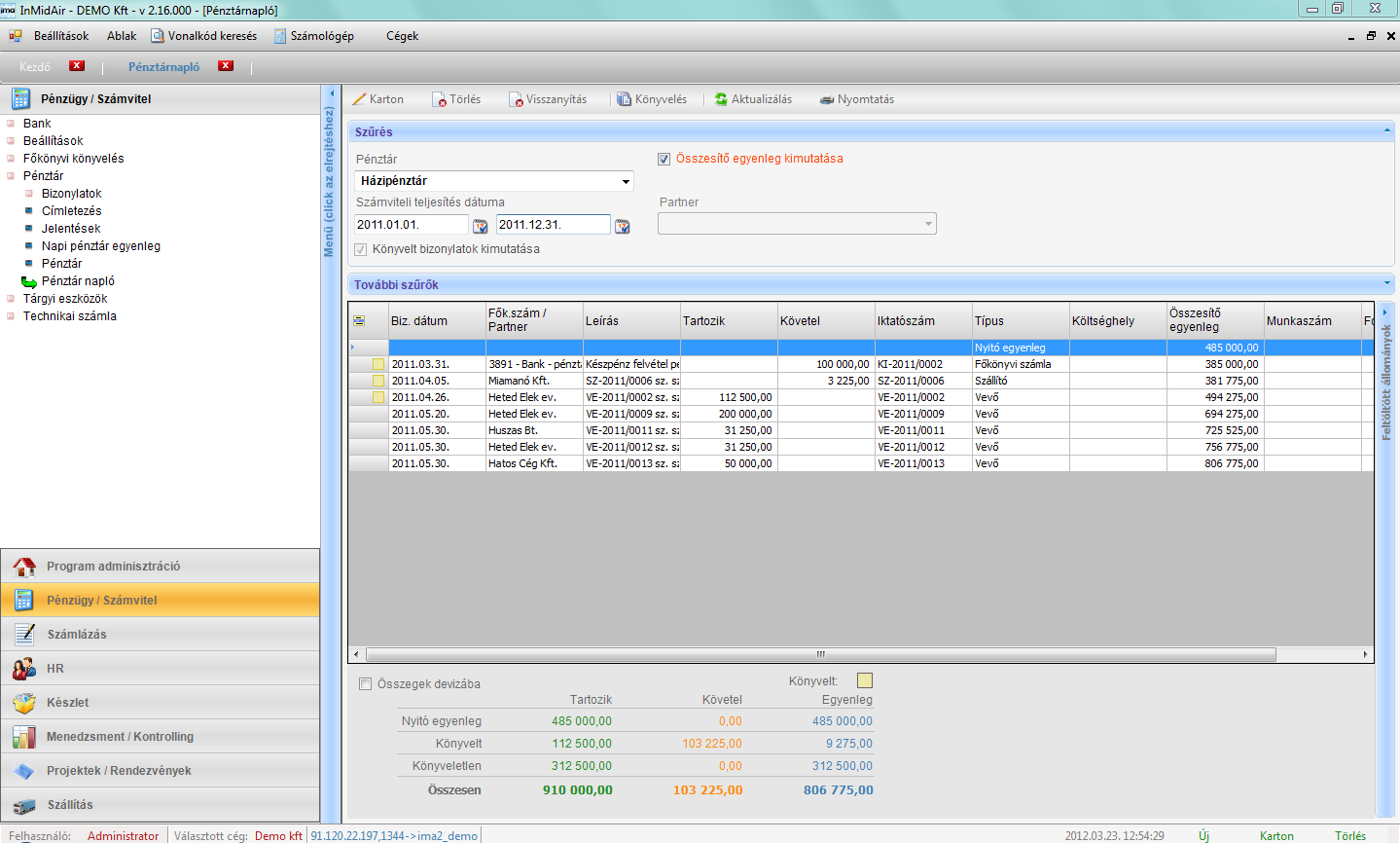Screen dimensions: 1400x843
Task: Select Pénzügy / Számvitel module button
Action: coord(160,600)
